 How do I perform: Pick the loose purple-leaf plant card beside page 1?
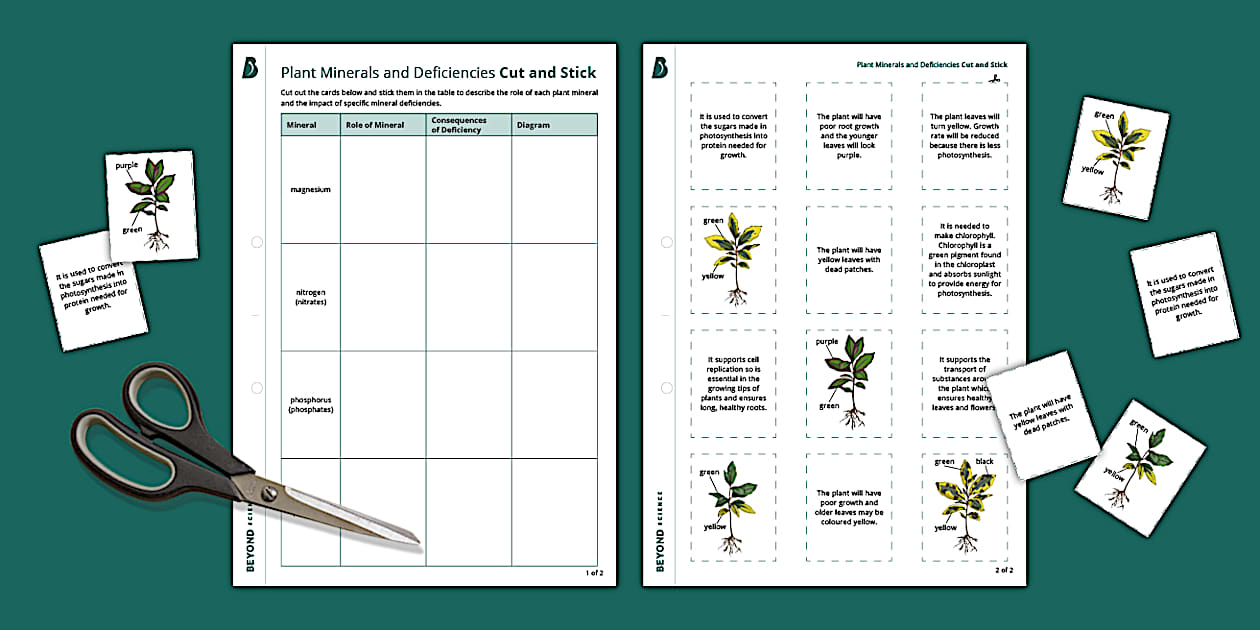[x=152, y=205]
